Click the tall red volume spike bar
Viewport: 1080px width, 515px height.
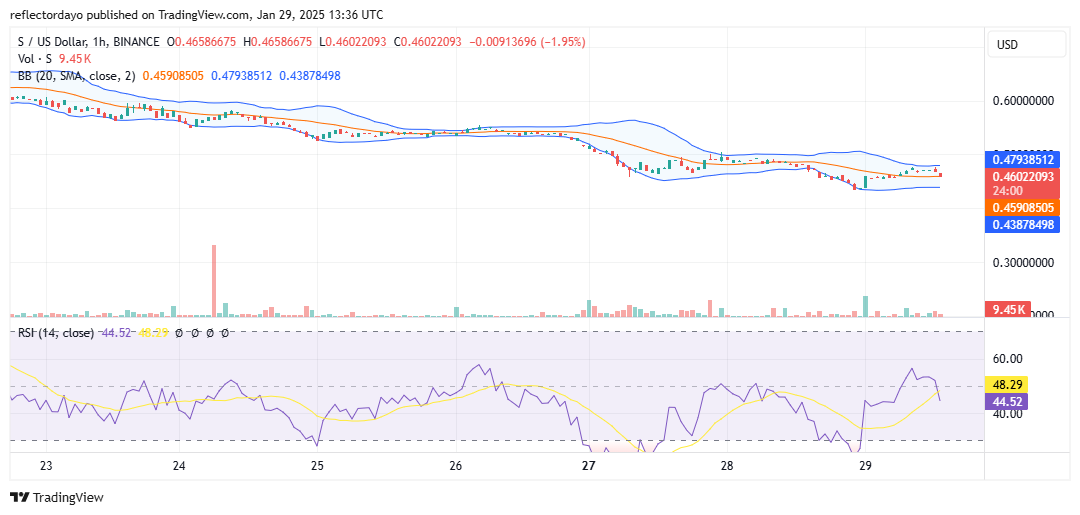214,281
